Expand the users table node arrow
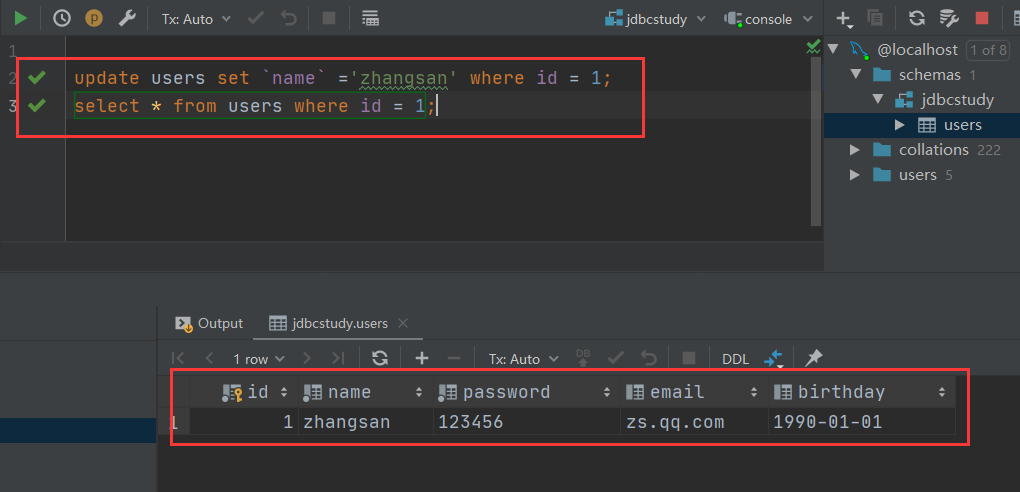1020x492 pixels. point(900,124)
